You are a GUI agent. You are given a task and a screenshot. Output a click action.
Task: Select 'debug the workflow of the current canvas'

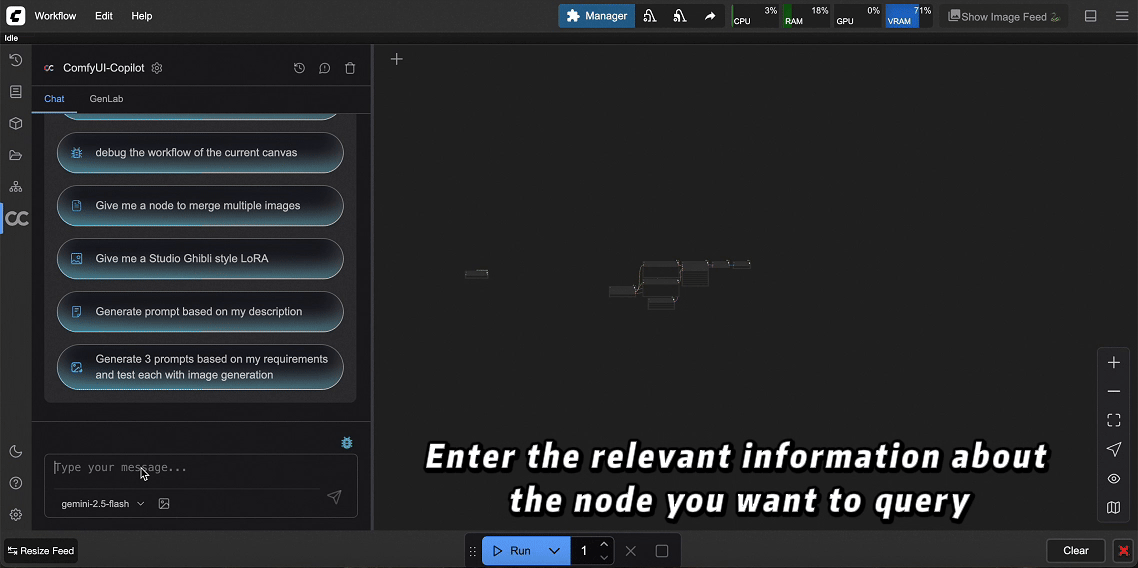coord(200,152)
